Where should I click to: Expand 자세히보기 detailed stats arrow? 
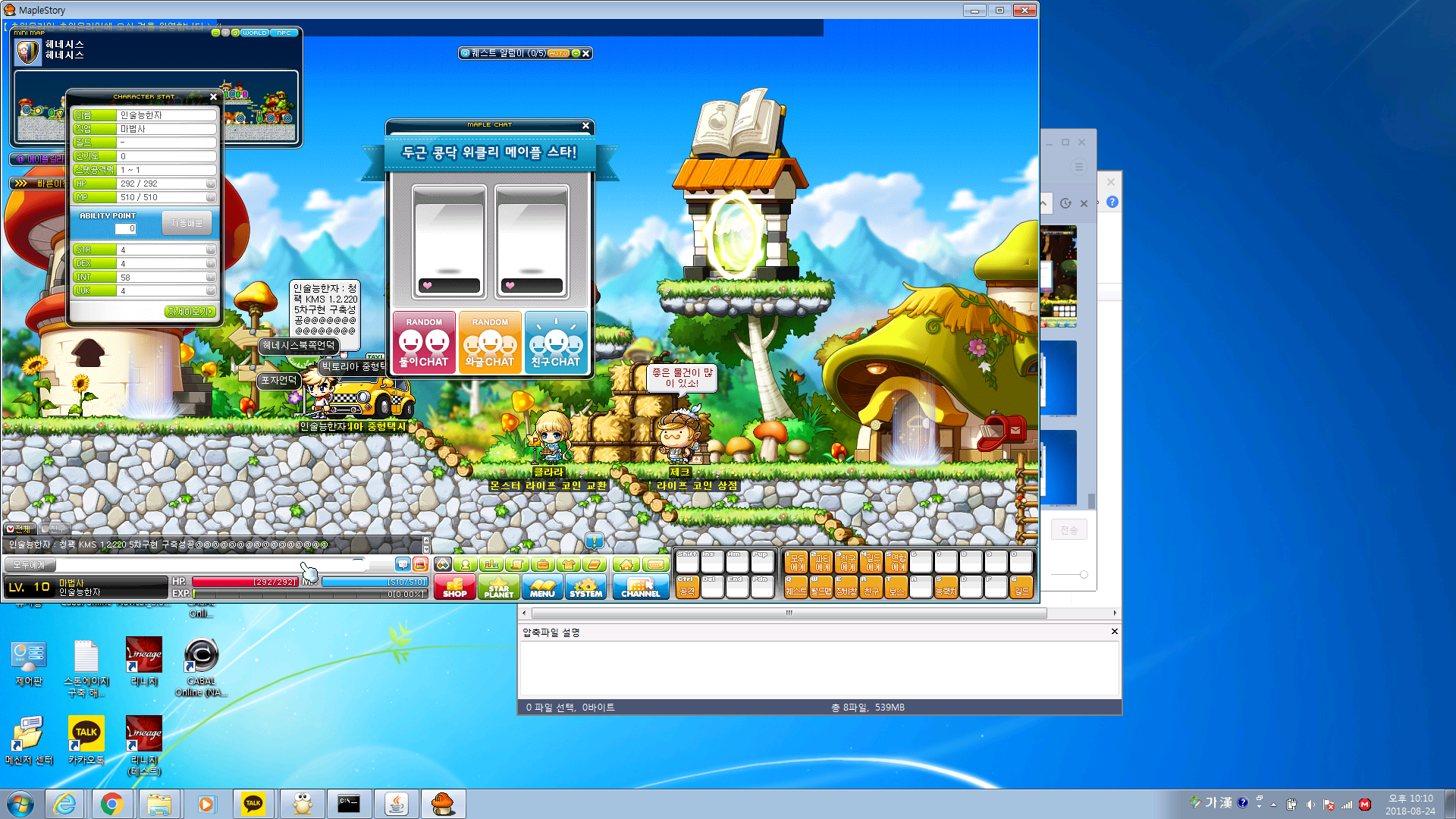pos(190,312)
